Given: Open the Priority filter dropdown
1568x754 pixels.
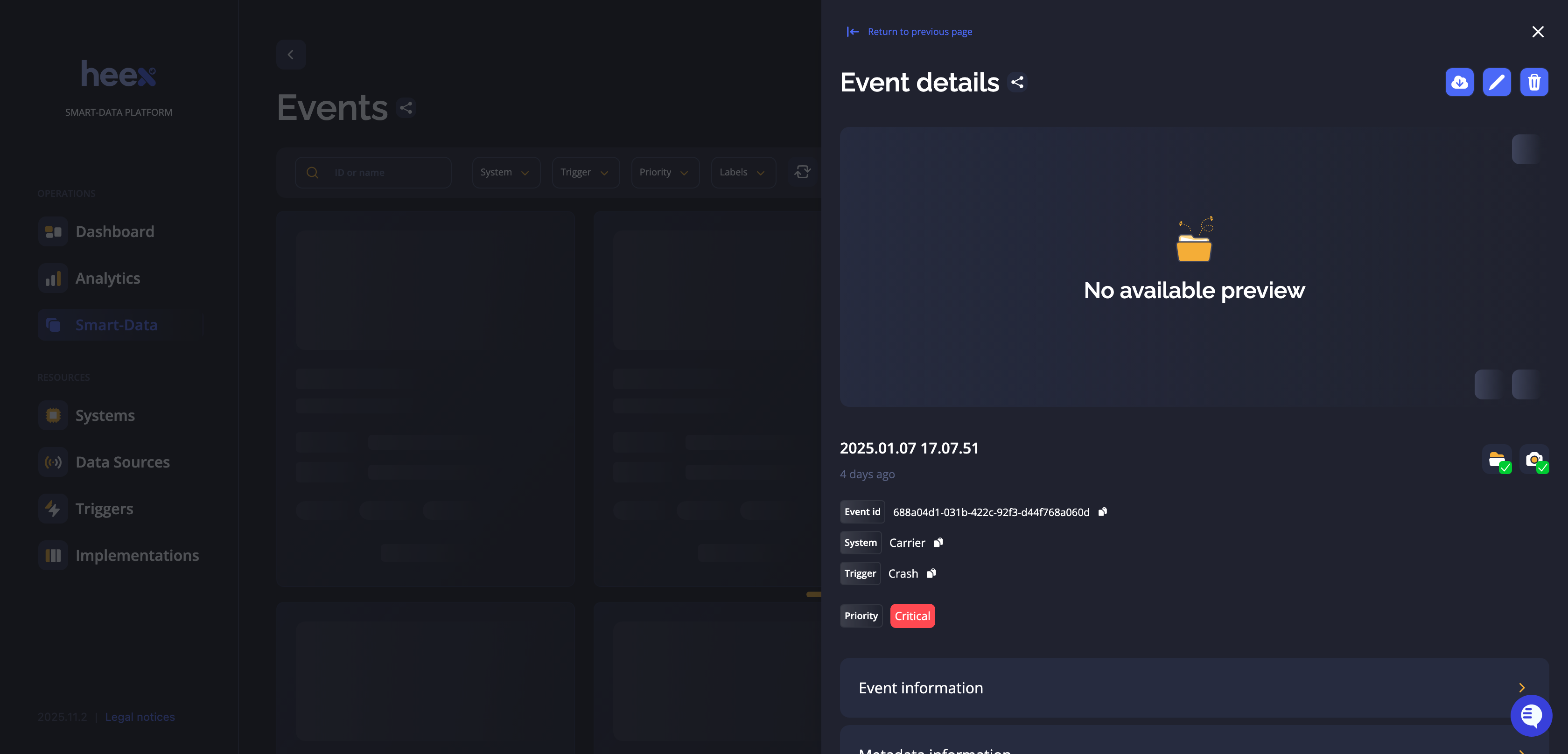Looking at the screenshot, I should point(664,172).
